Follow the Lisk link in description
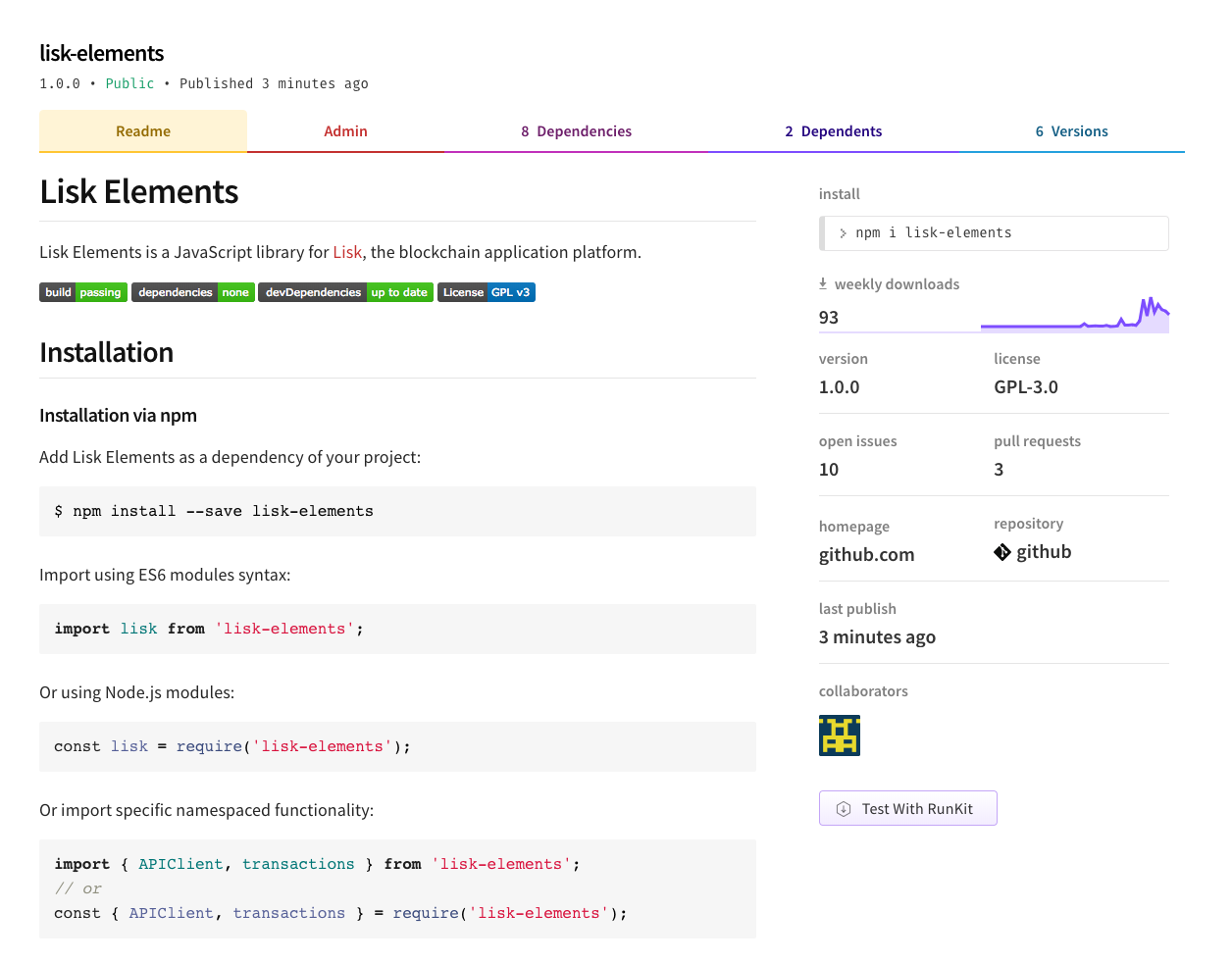 [x=347, y=252]
